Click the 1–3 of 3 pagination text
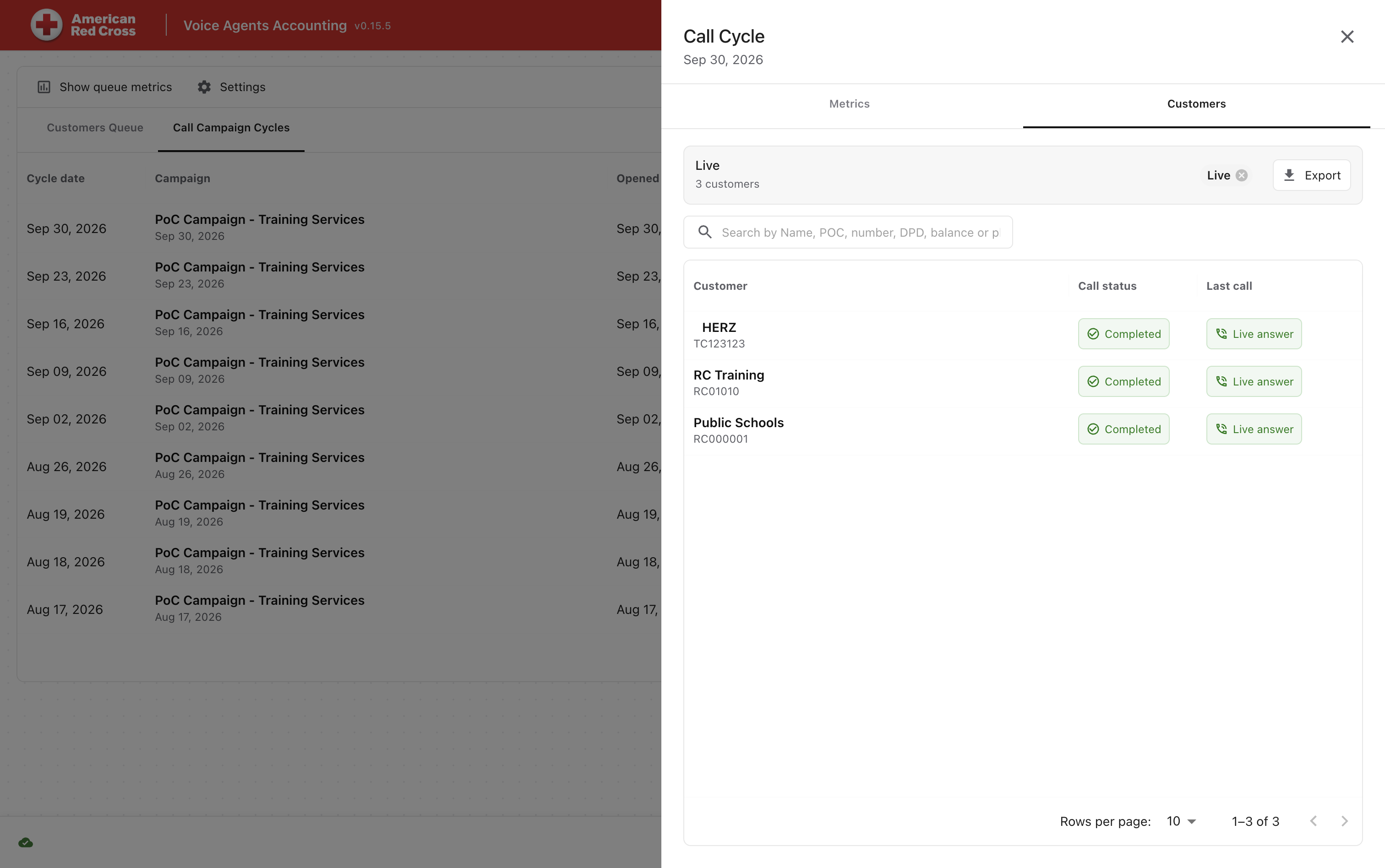This screenshot has width=1385, height=868. pos(1255,821)
